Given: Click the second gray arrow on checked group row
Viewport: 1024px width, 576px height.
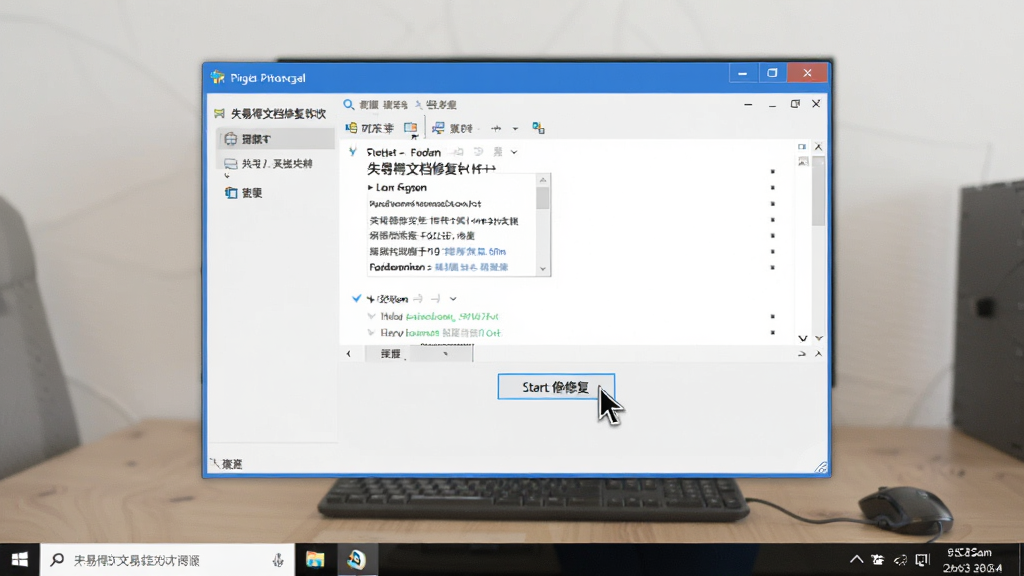Looking at the screenshot, I should (x=436, y=299).
